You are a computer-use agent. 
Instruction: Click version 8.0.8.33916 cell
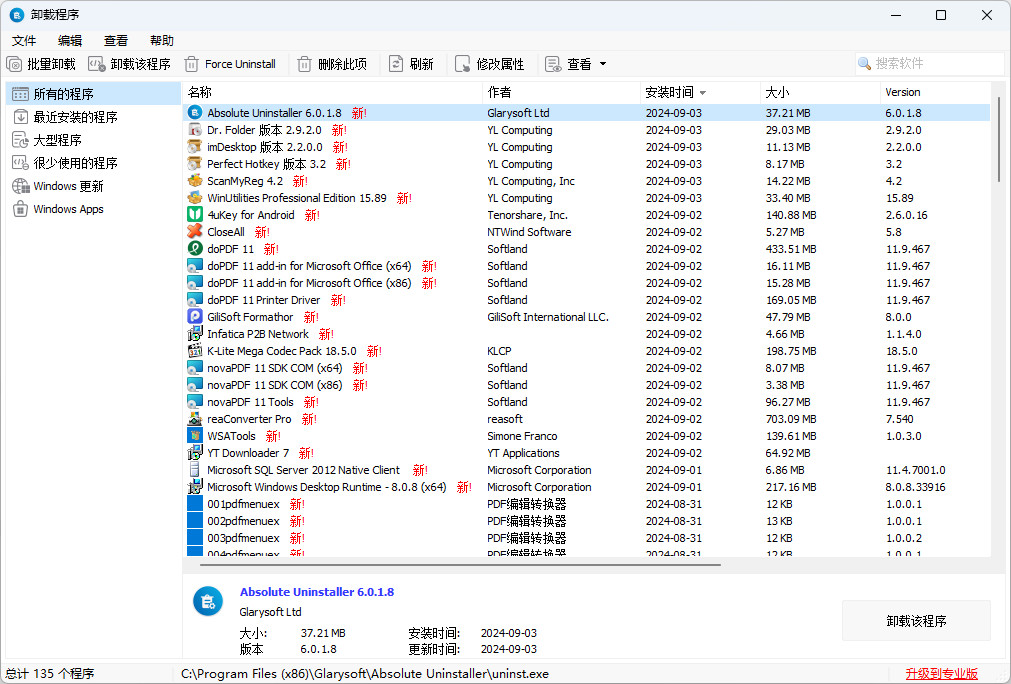[x=916, y=487]
